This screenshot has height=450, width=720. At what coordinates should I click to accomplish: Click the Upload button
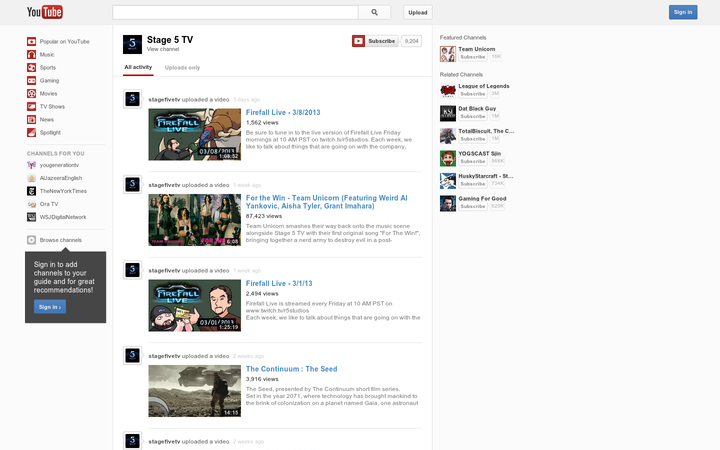[x=418, y=12]
